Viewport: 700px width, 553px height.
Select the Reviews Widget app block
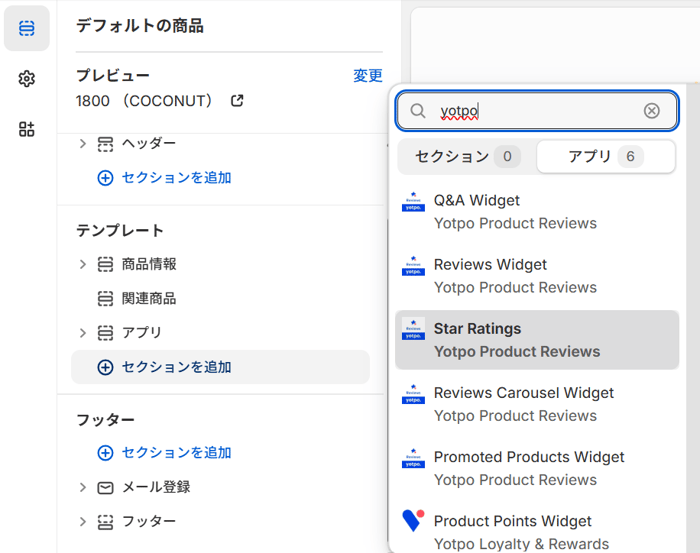pyautogui.click(x=537, y=276)
